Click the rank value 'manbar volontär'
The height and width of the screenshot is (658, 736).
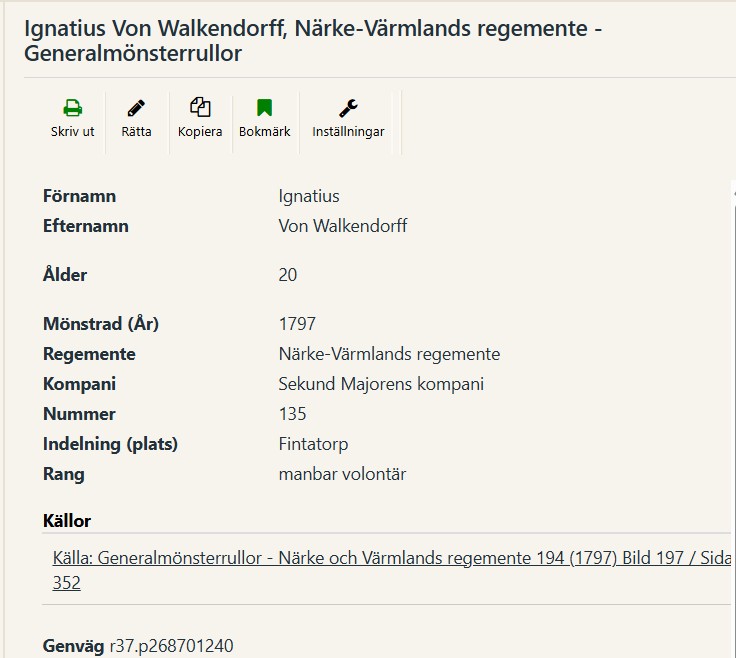342,474
